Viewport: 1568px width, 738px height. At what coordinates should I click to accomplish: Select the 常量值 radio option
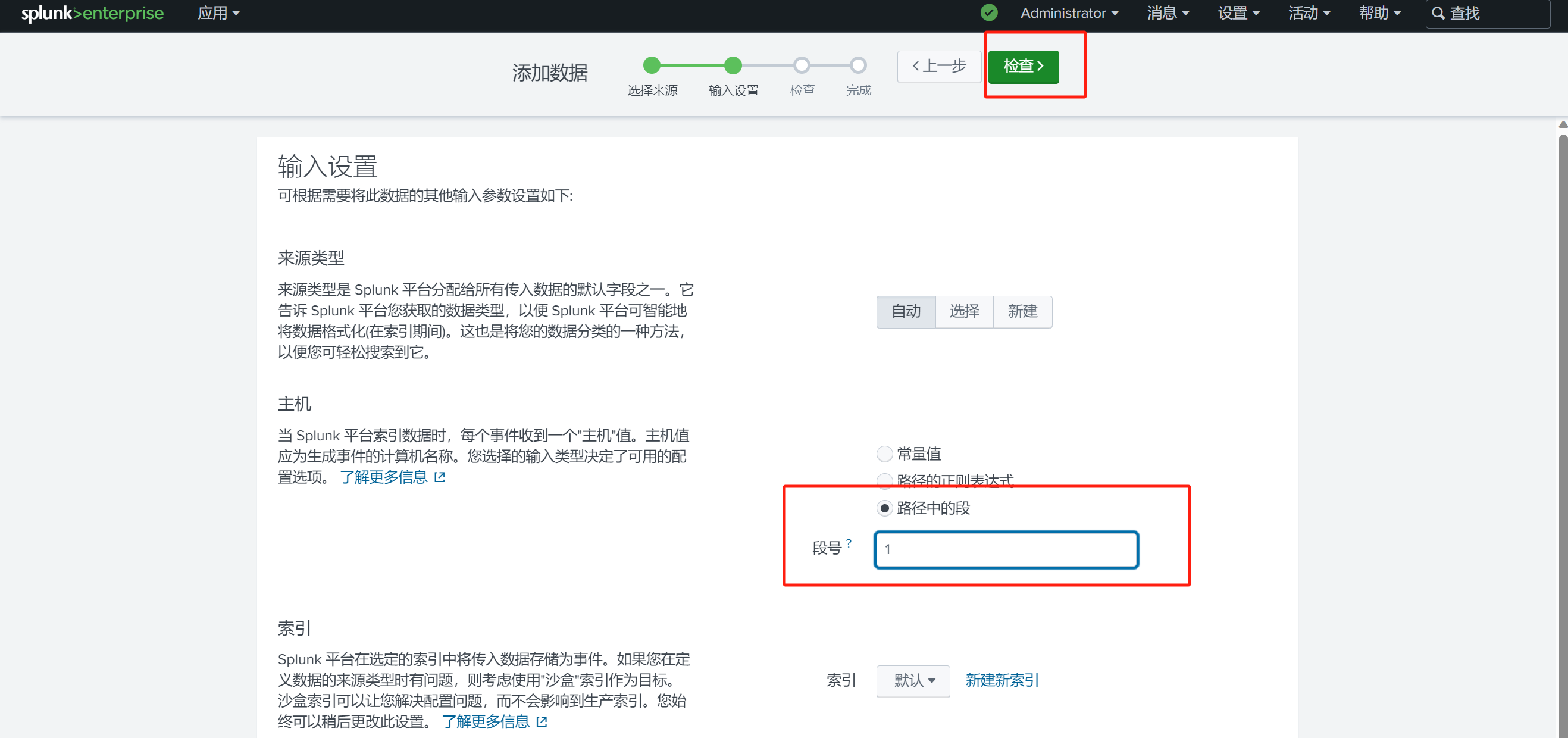[x=884, y=454]
